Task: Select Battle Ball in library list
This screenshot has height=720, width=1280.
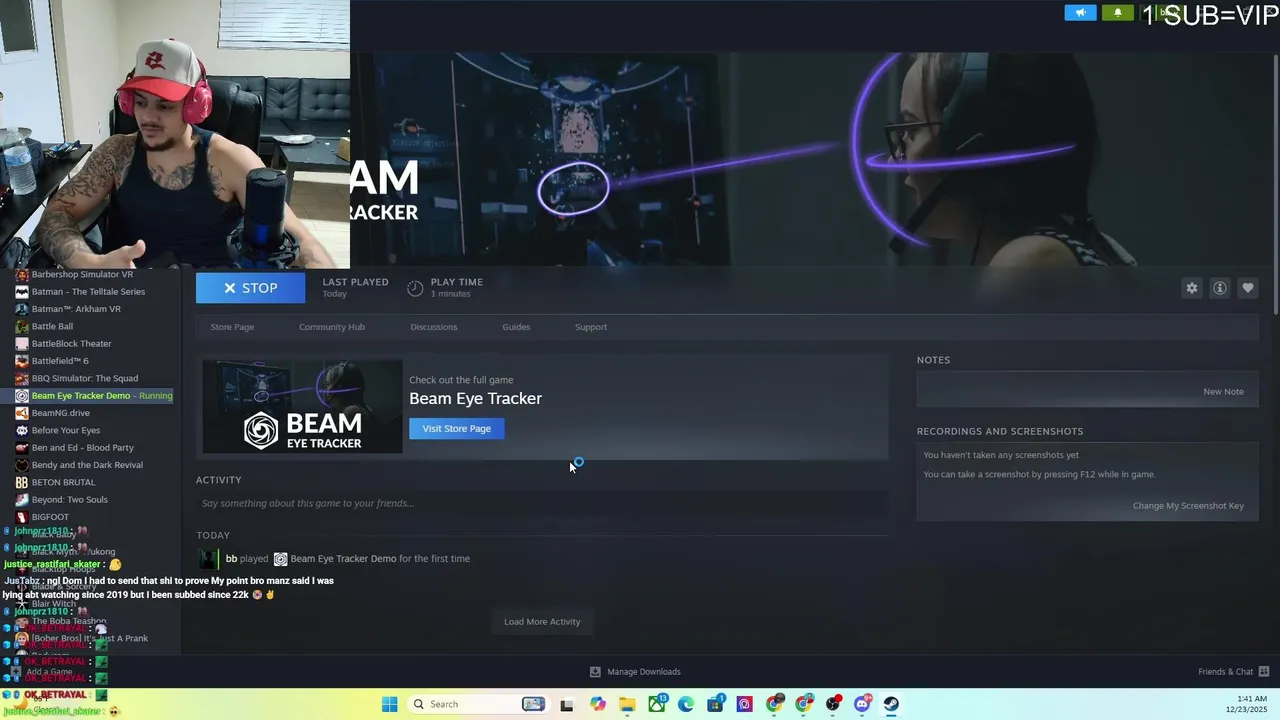Action: [x=52, y=326]
